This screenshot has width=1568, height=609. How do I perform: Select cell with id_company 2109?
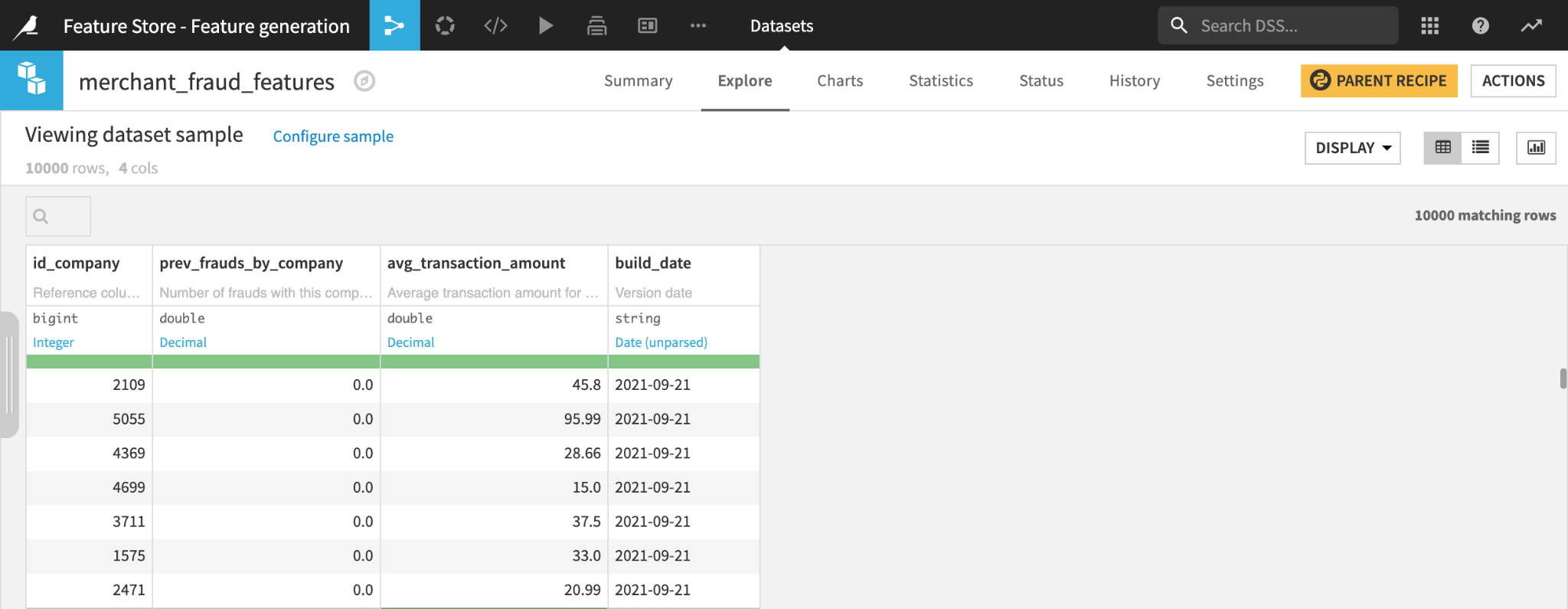[x=90, y=385]
